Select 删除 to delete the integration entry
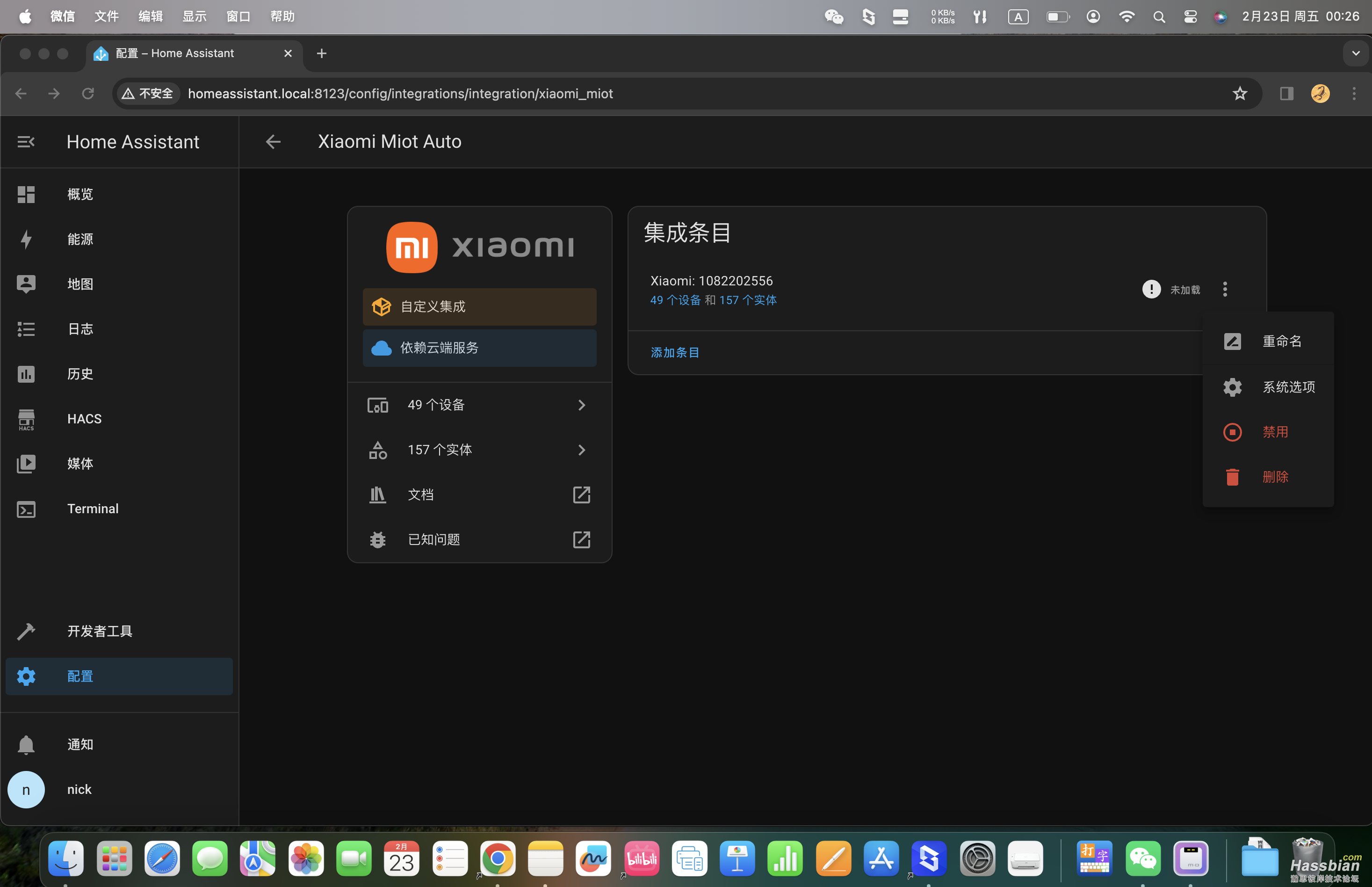 [x=1268, y=477]
